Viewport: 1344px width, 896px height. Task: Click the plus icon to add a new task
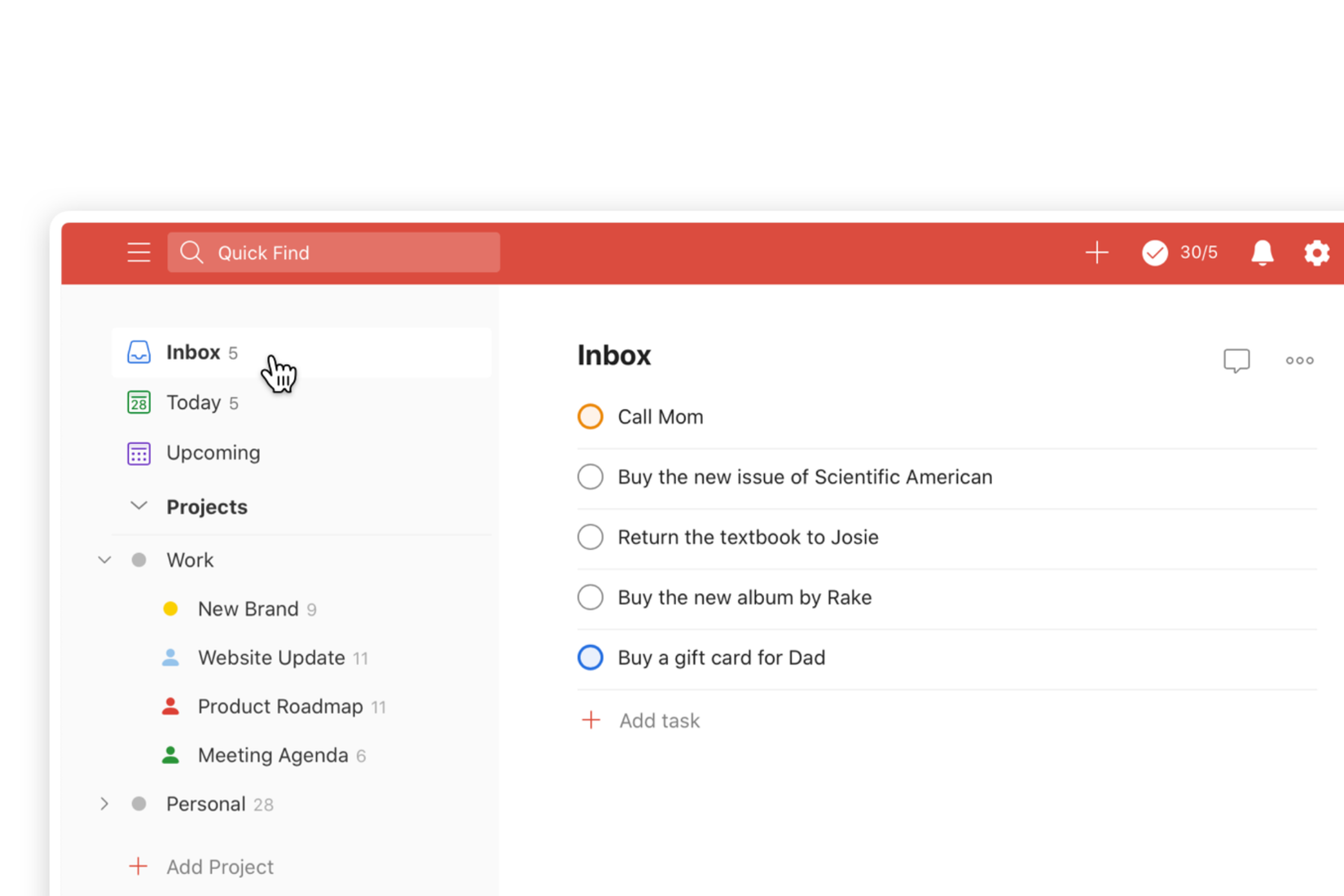1096,253
